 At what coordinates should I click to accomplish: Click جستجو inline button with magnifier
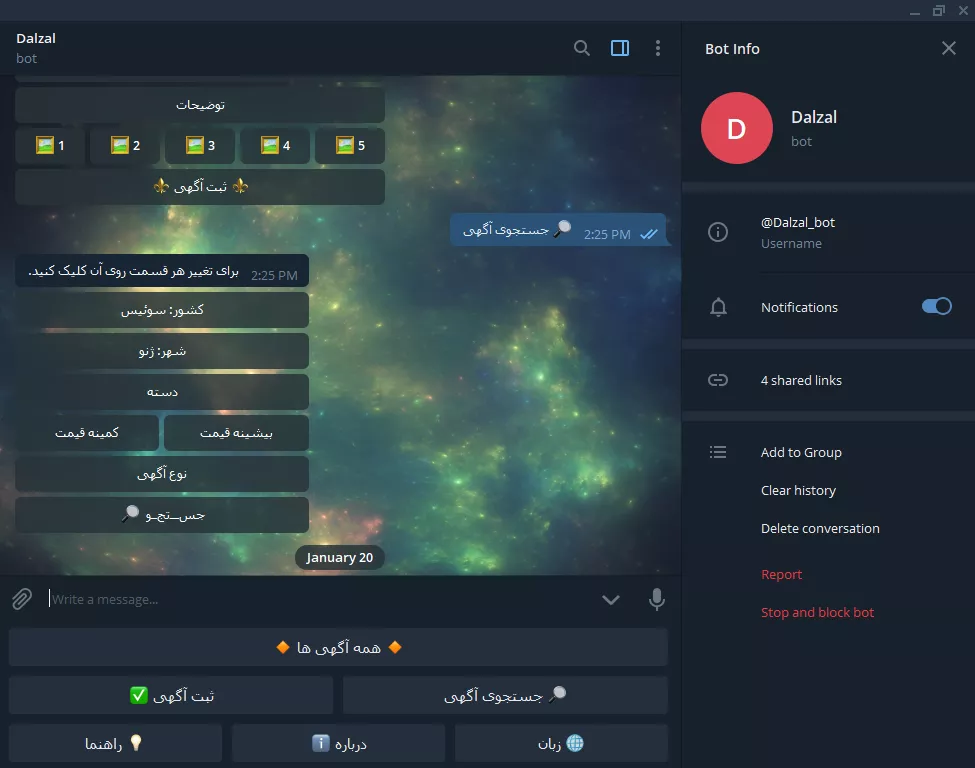coord(162,515)
